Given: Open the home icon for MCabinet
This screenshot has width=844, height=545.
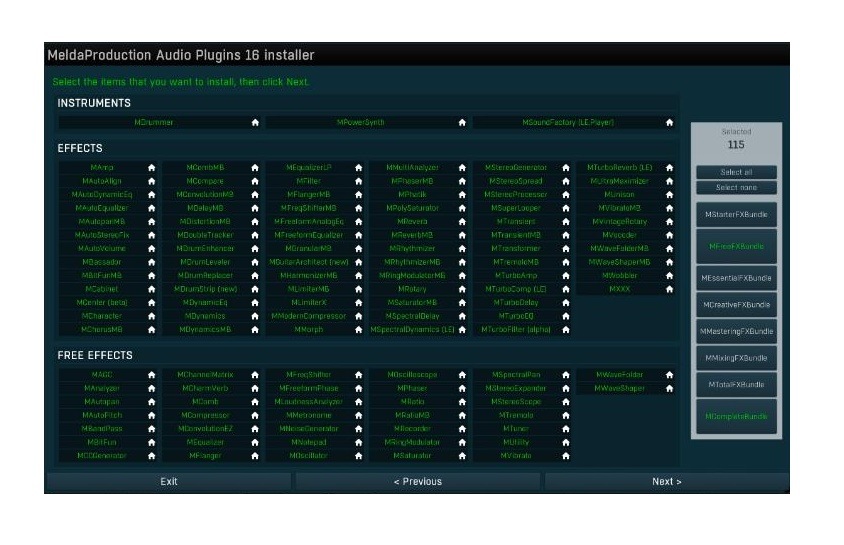Looking at the screenshot, I should 151,289.
